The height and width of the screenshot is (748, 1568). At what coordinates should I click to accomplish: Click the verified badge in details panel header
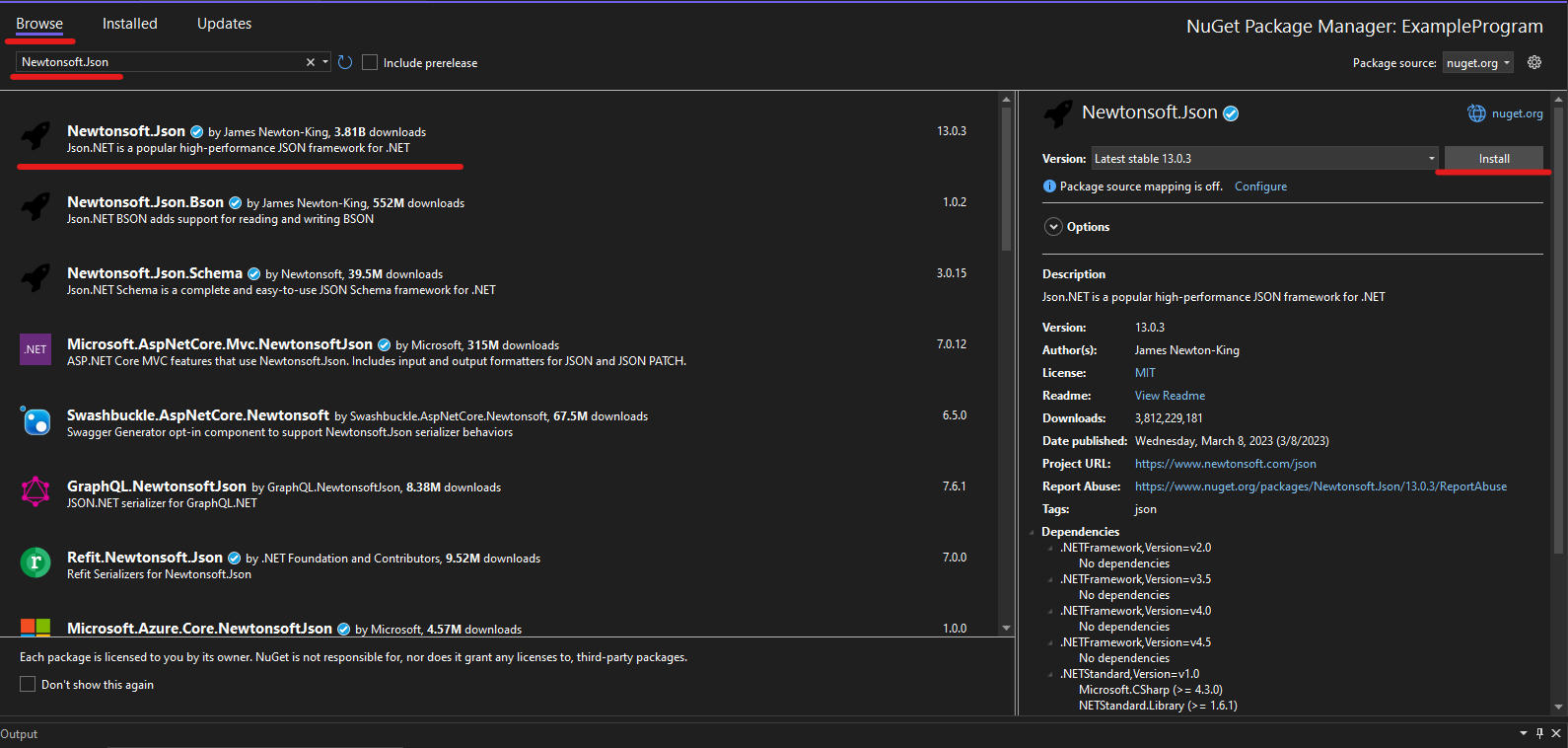click(1231, 113)
